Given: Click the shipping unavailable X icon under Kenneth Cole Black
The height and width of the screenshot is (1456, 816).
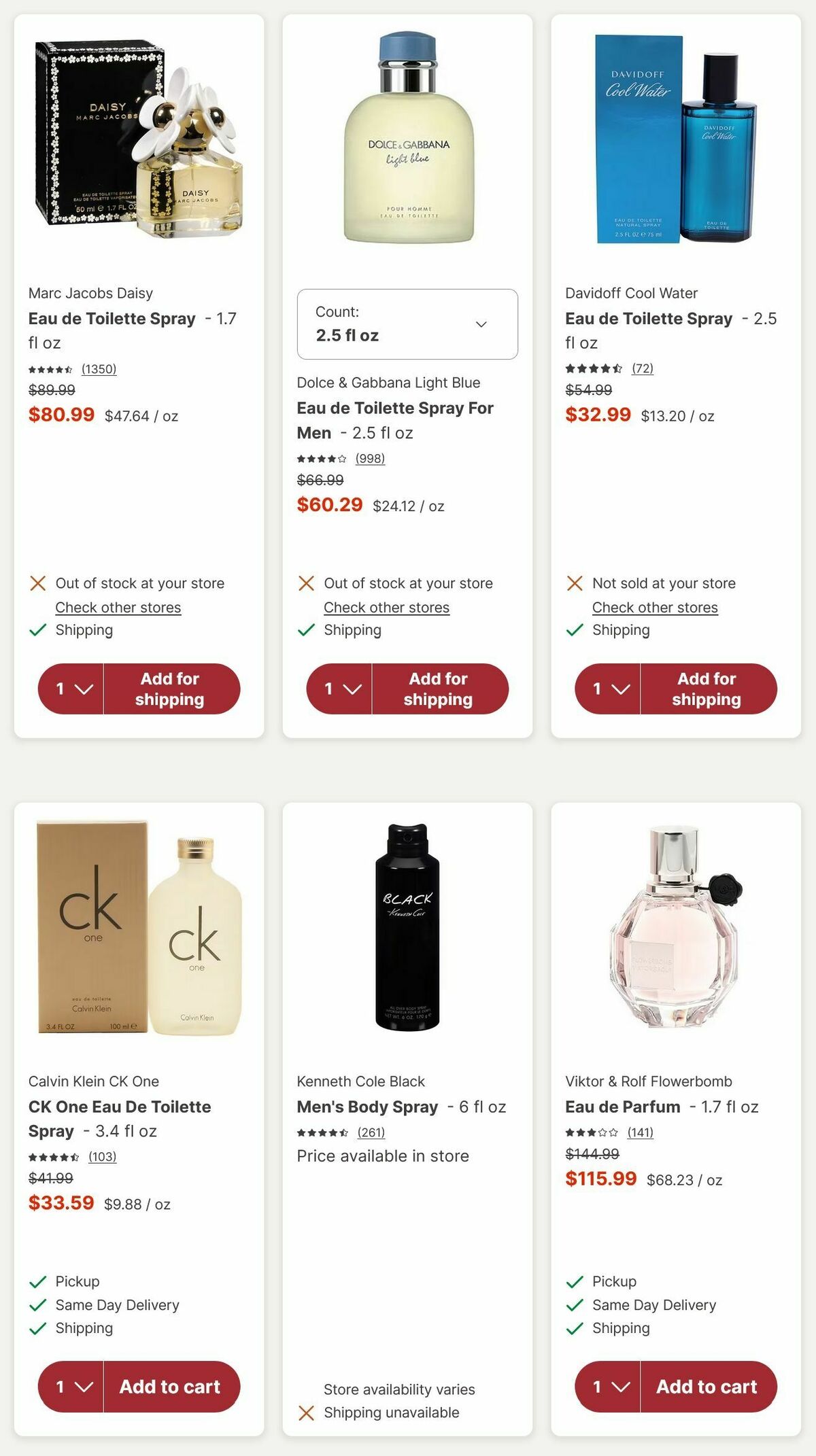Looking at the screenshot, I should click(x=306, y=1412).
